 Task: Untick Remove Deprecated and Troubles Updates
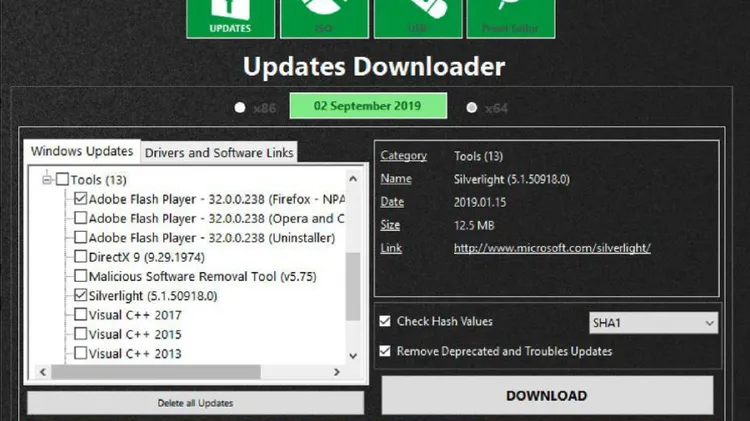385,351
